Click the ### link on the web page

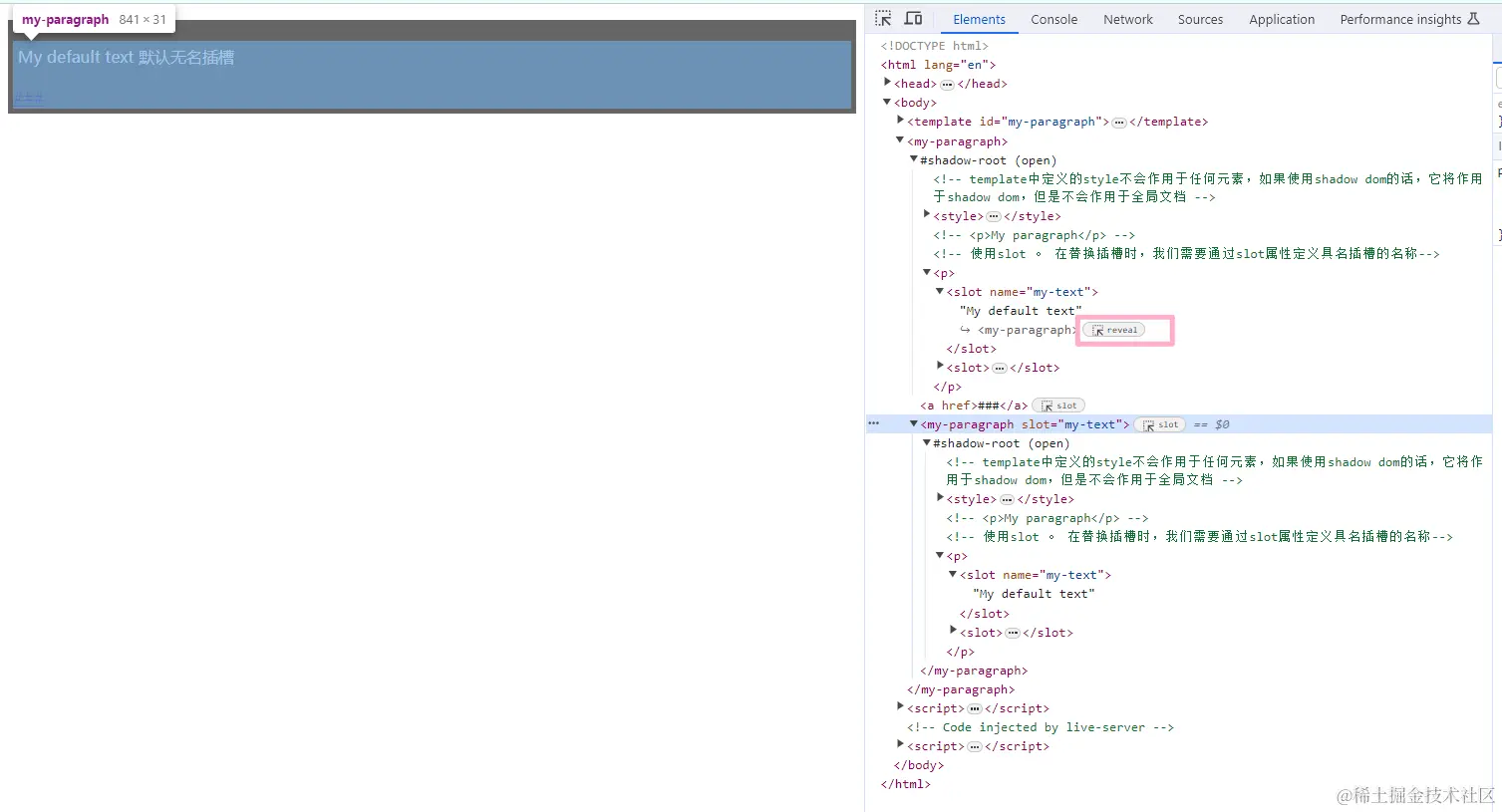28,98
